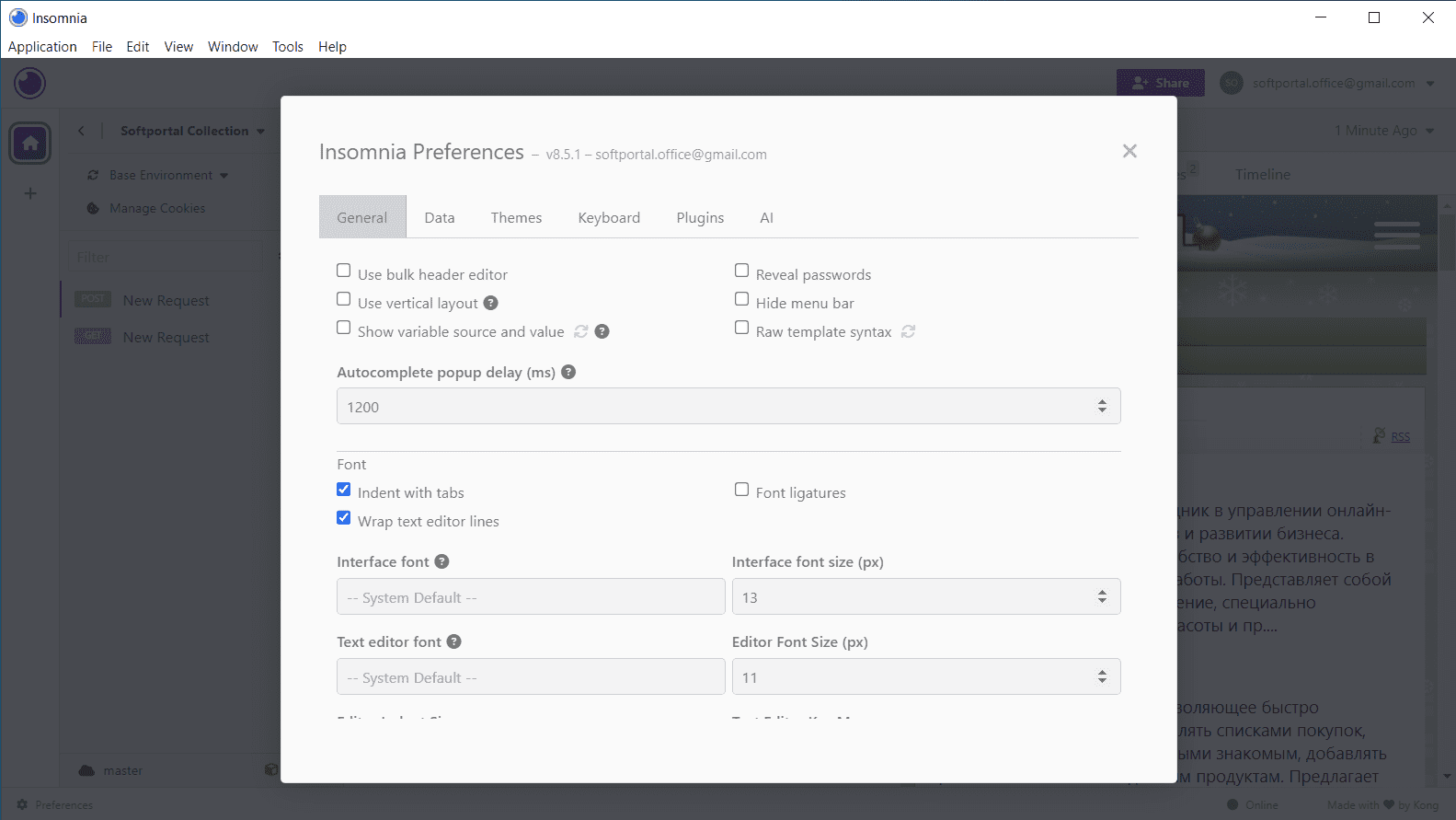Image resolution: width=1456 pixels, height=820 pixels.
Task: Click help icon next to Interface font
Action: [x=442, y=561]
